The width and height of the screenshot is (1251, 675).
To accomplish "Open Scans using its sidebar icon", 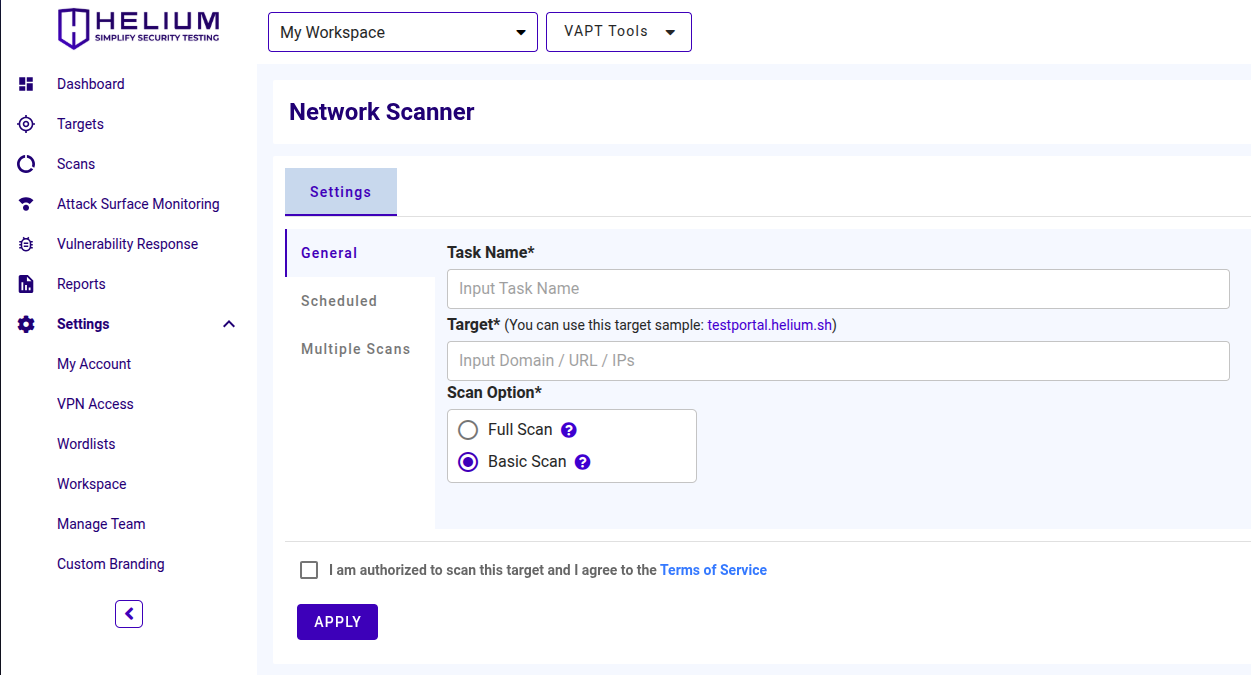I will click(26, 164).
